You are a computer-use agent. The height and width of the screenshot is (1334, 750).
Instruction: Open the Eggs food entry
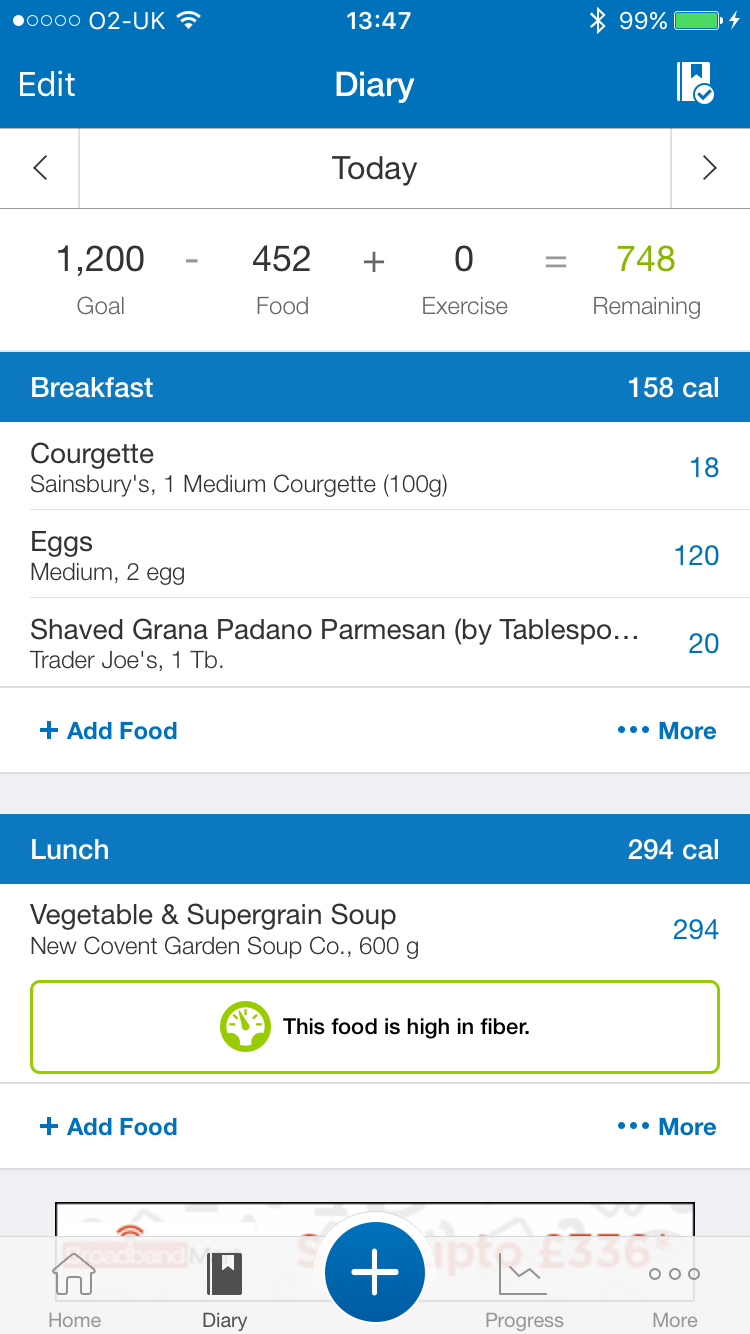tap(340, 555)
